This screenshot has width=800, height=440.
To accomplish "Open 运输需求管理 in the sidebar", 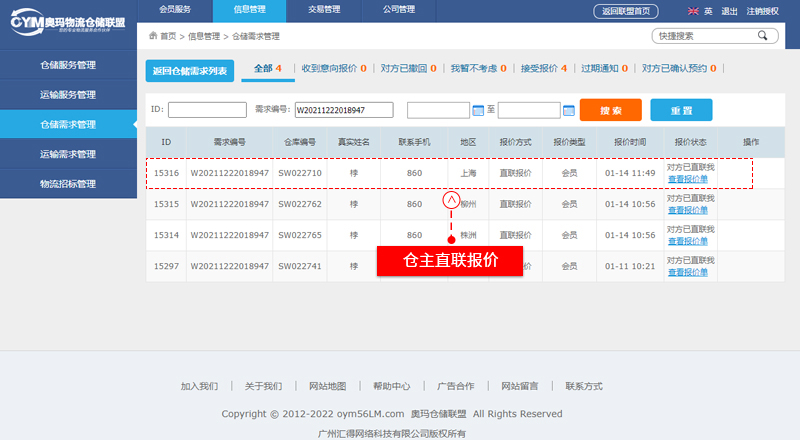I will [68, 154].
